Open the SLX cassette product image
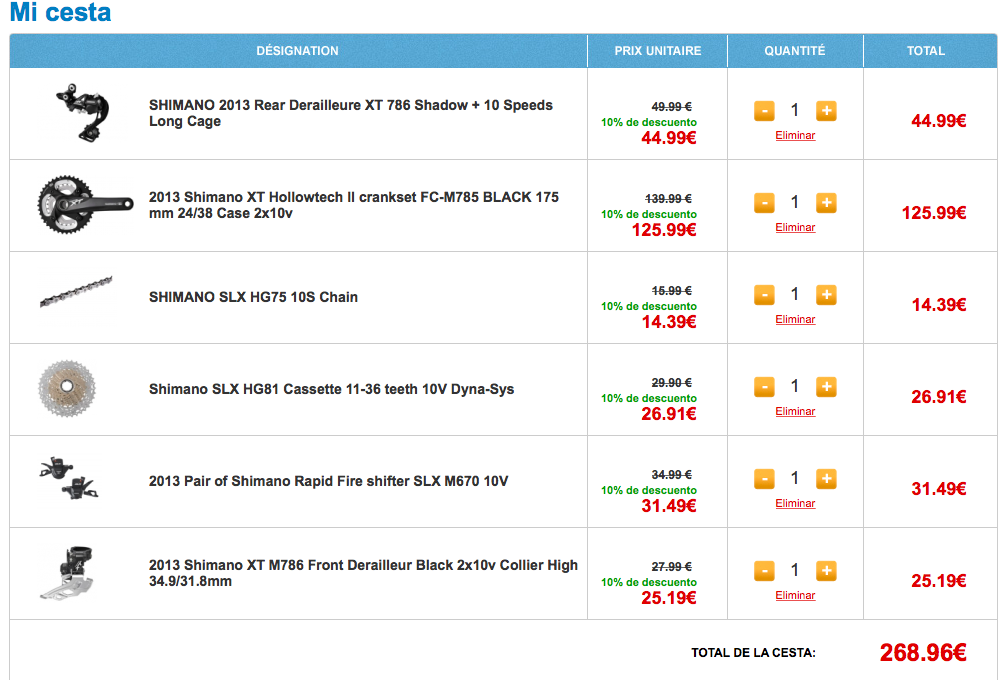The image size is (1004, 680). (67, 388)
